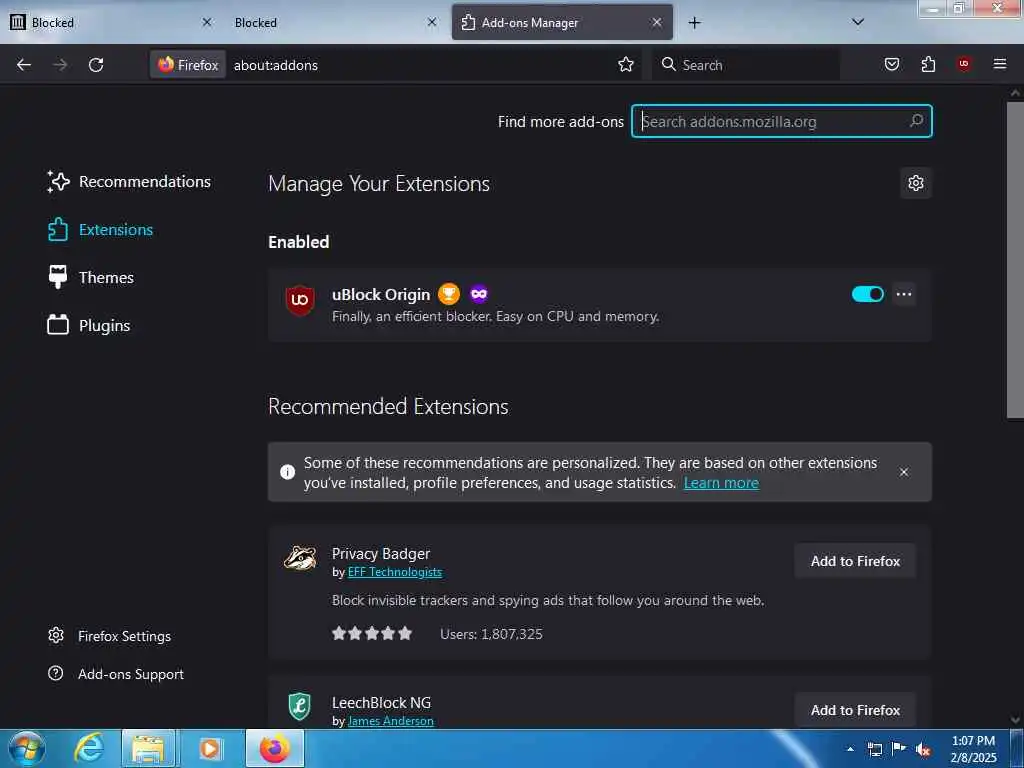This screenshot has height=768, width=1024.
Task: Open the Windows Start menu
Action: pos(27,748)
